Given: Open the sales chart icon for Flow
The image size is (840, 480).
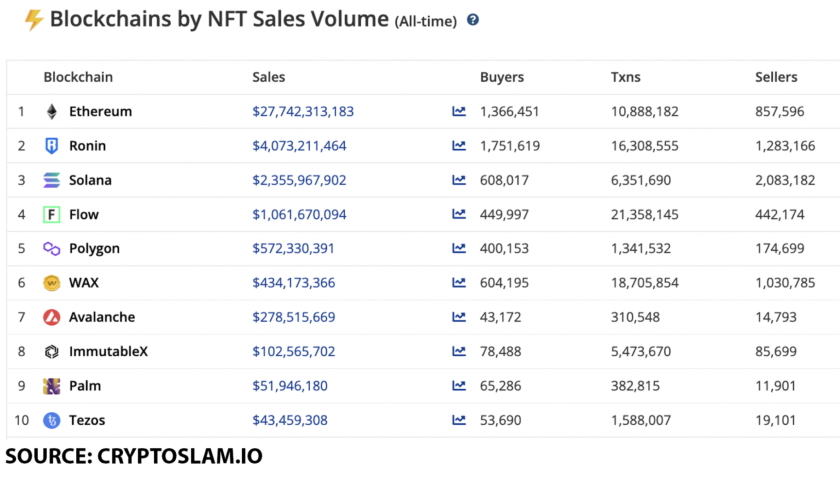Looking at the screenshot, I should (x=459, y=214).
